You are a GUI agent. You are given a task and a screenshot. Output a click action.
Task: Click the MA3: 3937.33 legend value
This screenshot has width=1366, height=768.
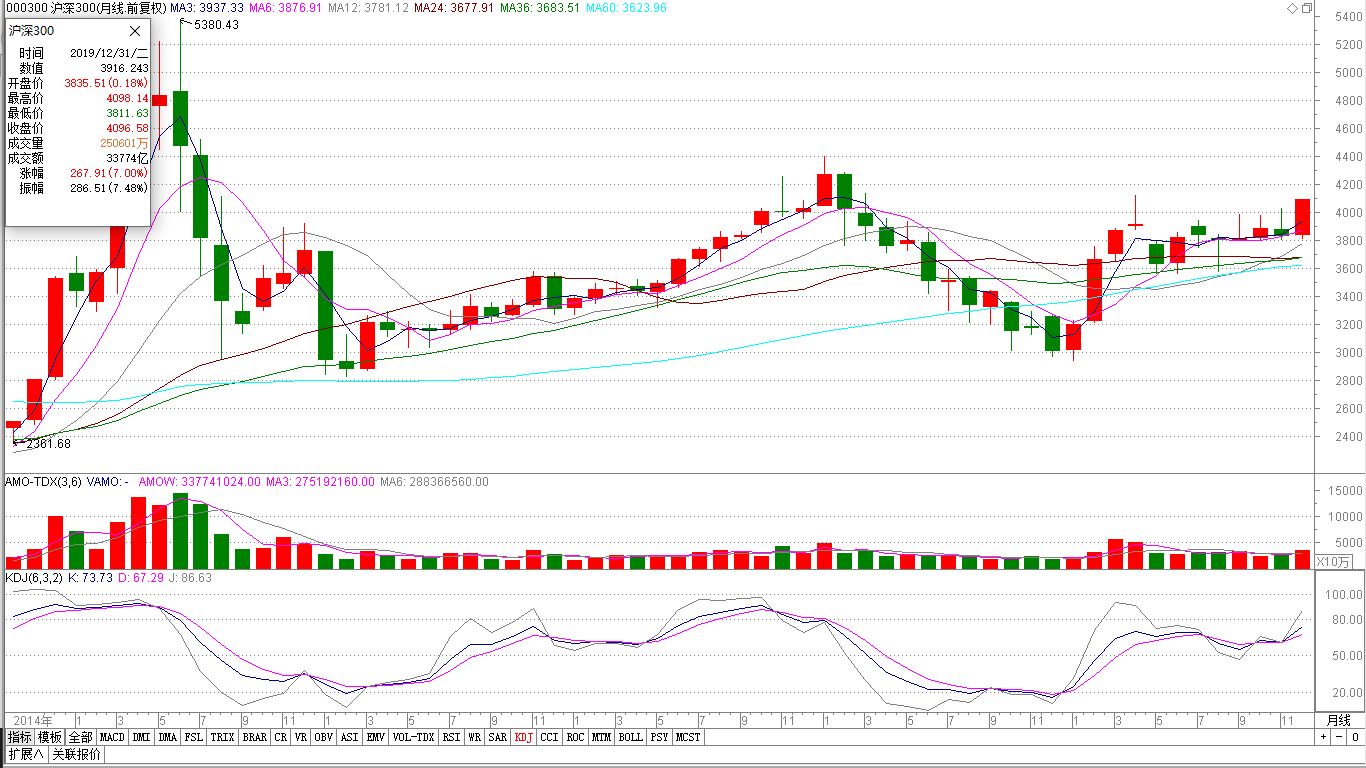[x=207, y=8]
